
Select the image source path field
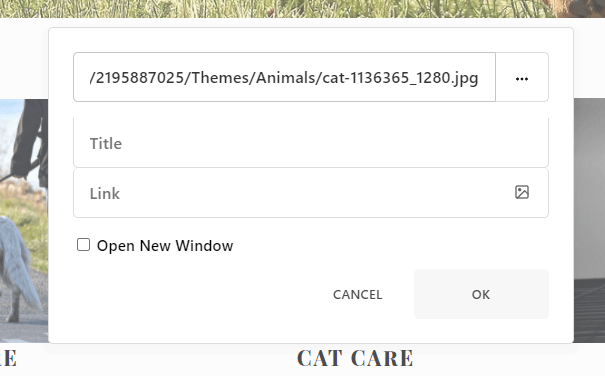pyautogui.click(x=284, y=77)
